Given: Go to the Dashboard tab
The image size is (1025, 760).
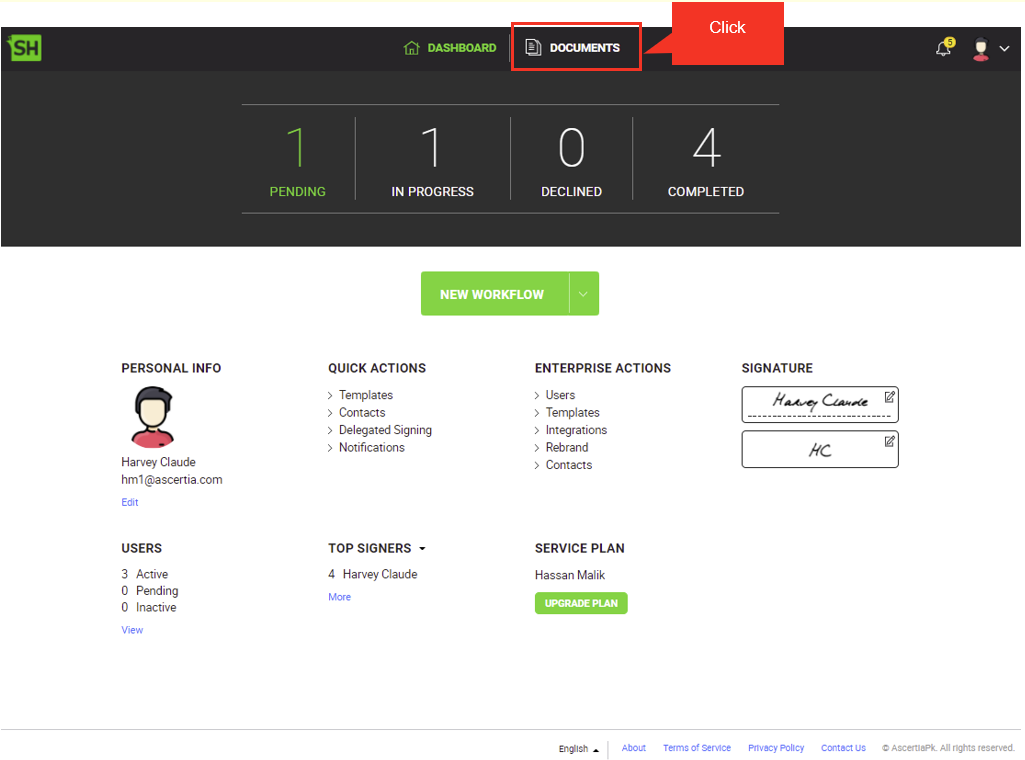Looking at the screenshot, I should (461, 48).
